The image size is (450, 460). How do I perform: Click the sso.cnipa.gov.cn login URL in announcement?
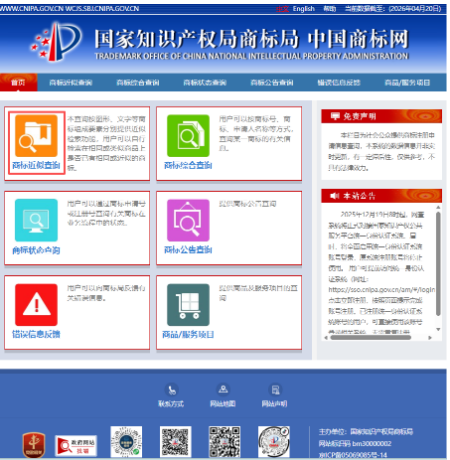coord(382,290)
